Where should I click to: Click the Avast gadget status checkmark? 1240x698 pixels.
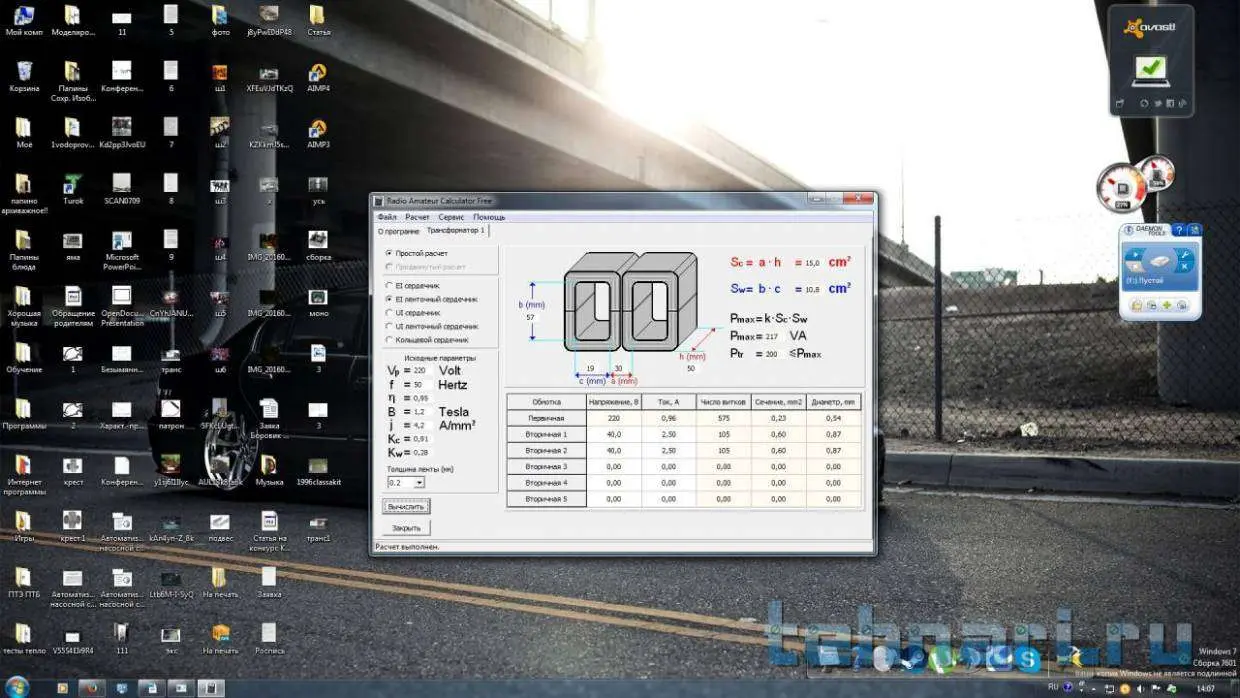(x=1152, y=69)
